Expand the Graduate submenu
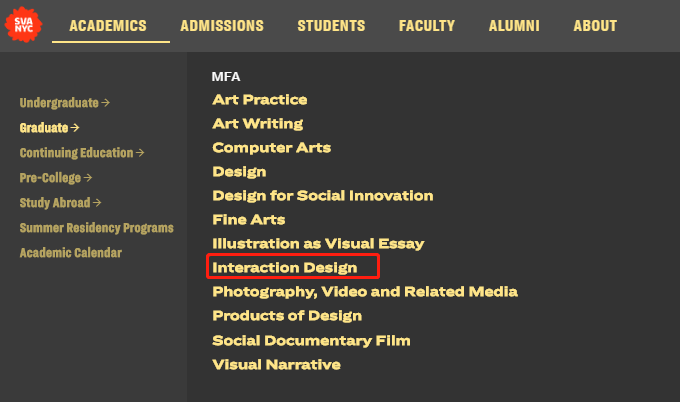 (49, 128)
